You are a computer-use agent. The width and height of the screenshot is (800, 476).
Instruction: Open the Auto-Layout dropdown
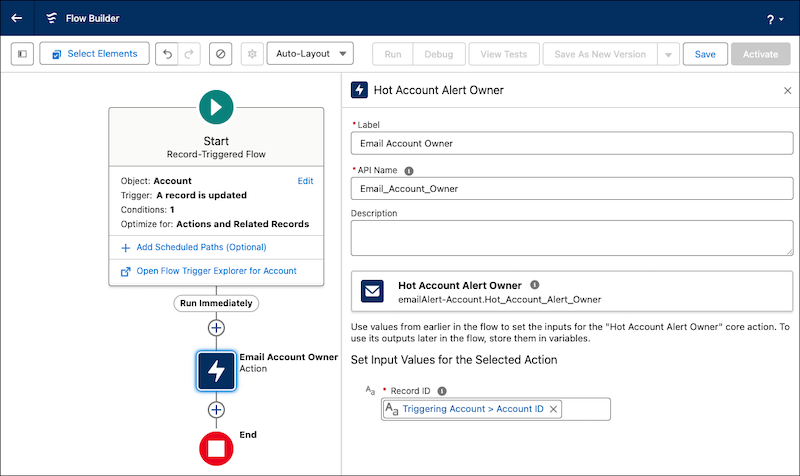tap(310, 54)
